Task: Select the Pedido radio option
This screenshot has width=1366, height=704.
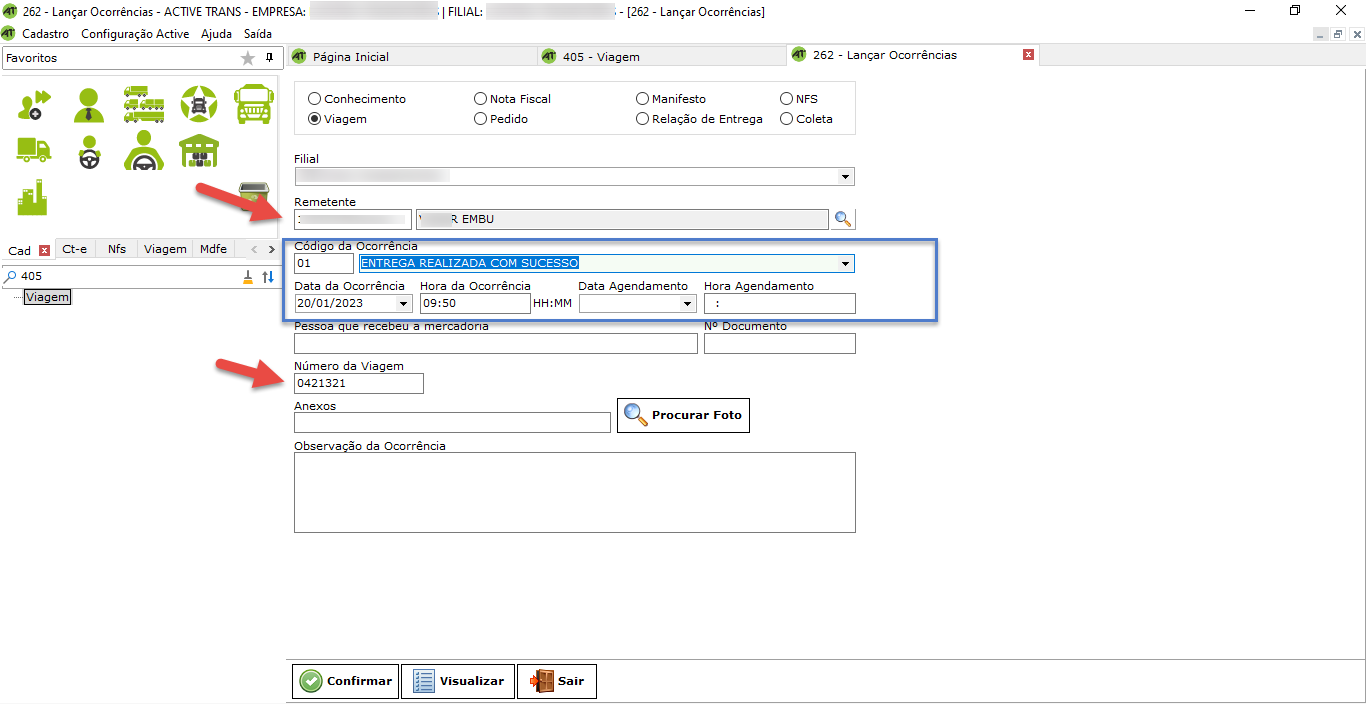Action: (x=501, y=119)
